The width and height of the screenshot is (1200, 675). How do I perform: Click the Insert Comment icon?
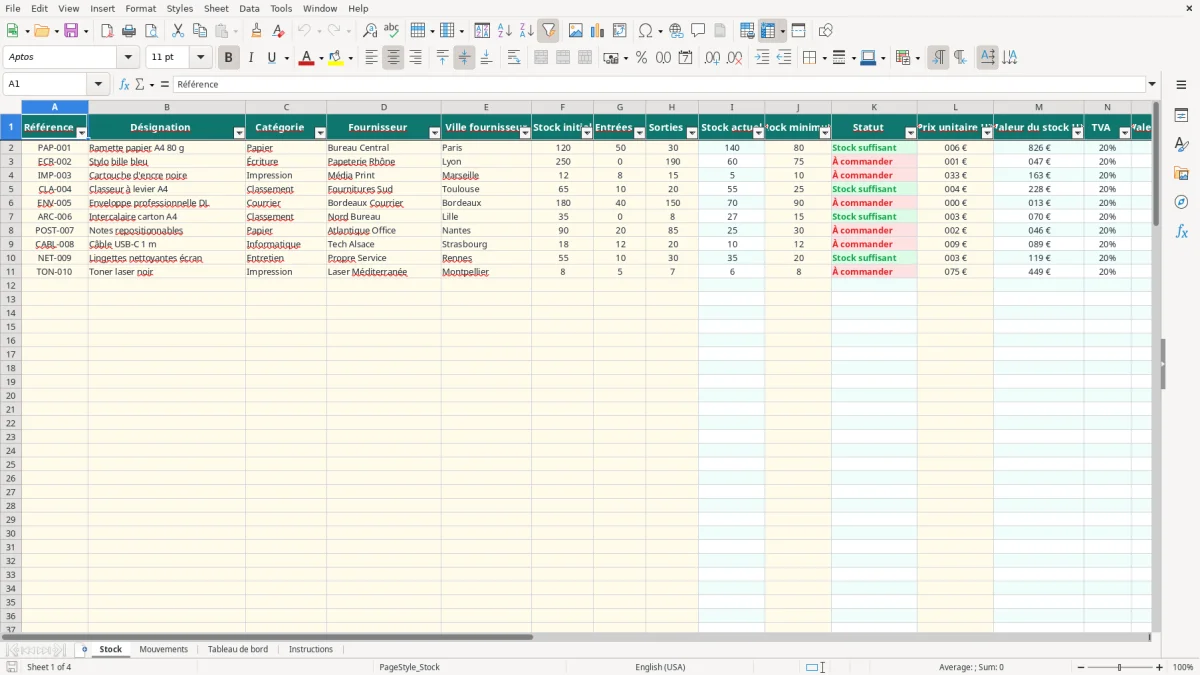click(698, 31)
